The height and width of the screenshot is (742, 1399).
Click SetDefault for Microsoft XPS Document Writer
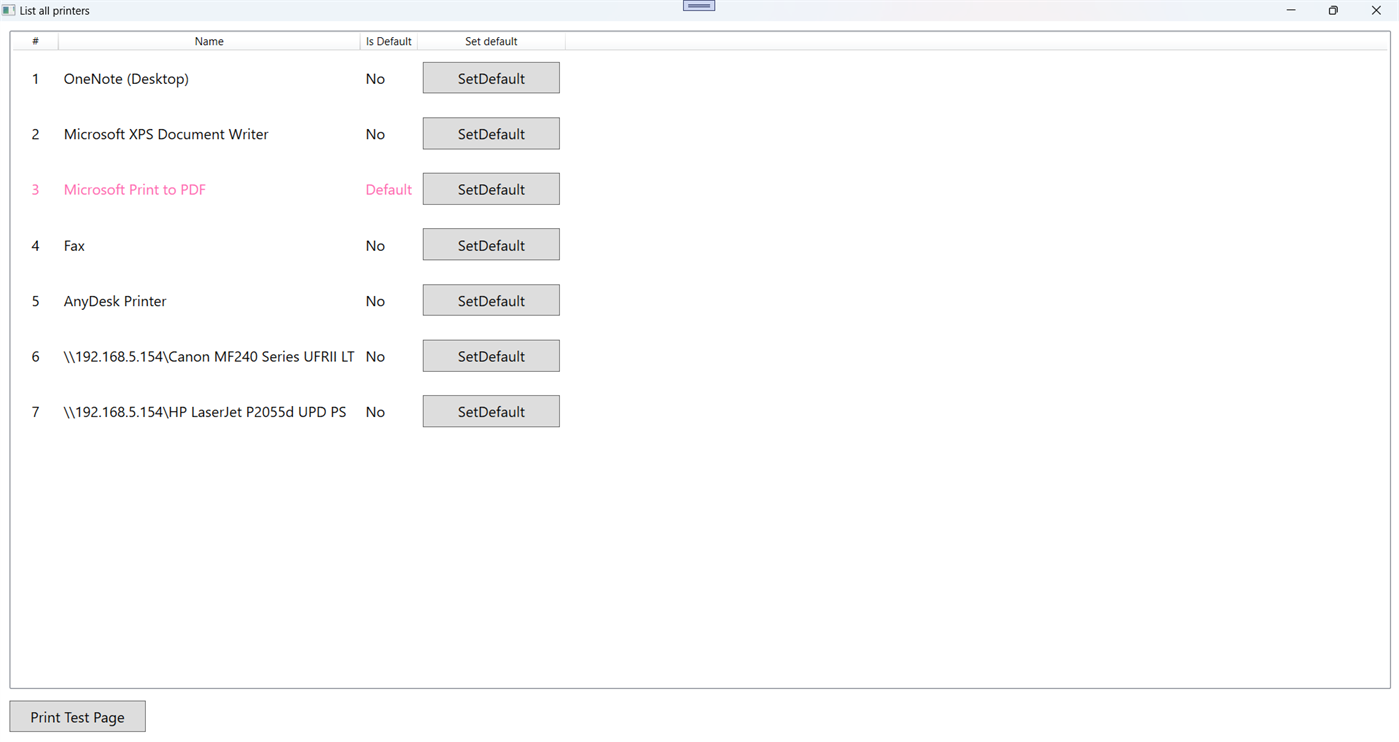490,133
